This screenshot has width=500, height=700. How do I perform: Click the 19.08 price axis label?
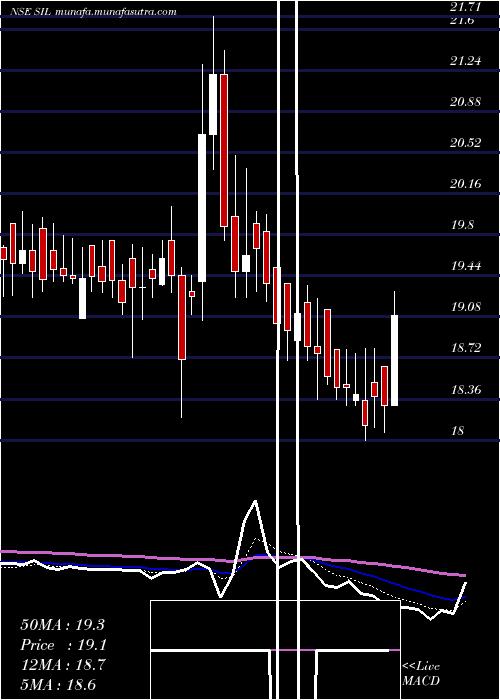pos(466,307)
